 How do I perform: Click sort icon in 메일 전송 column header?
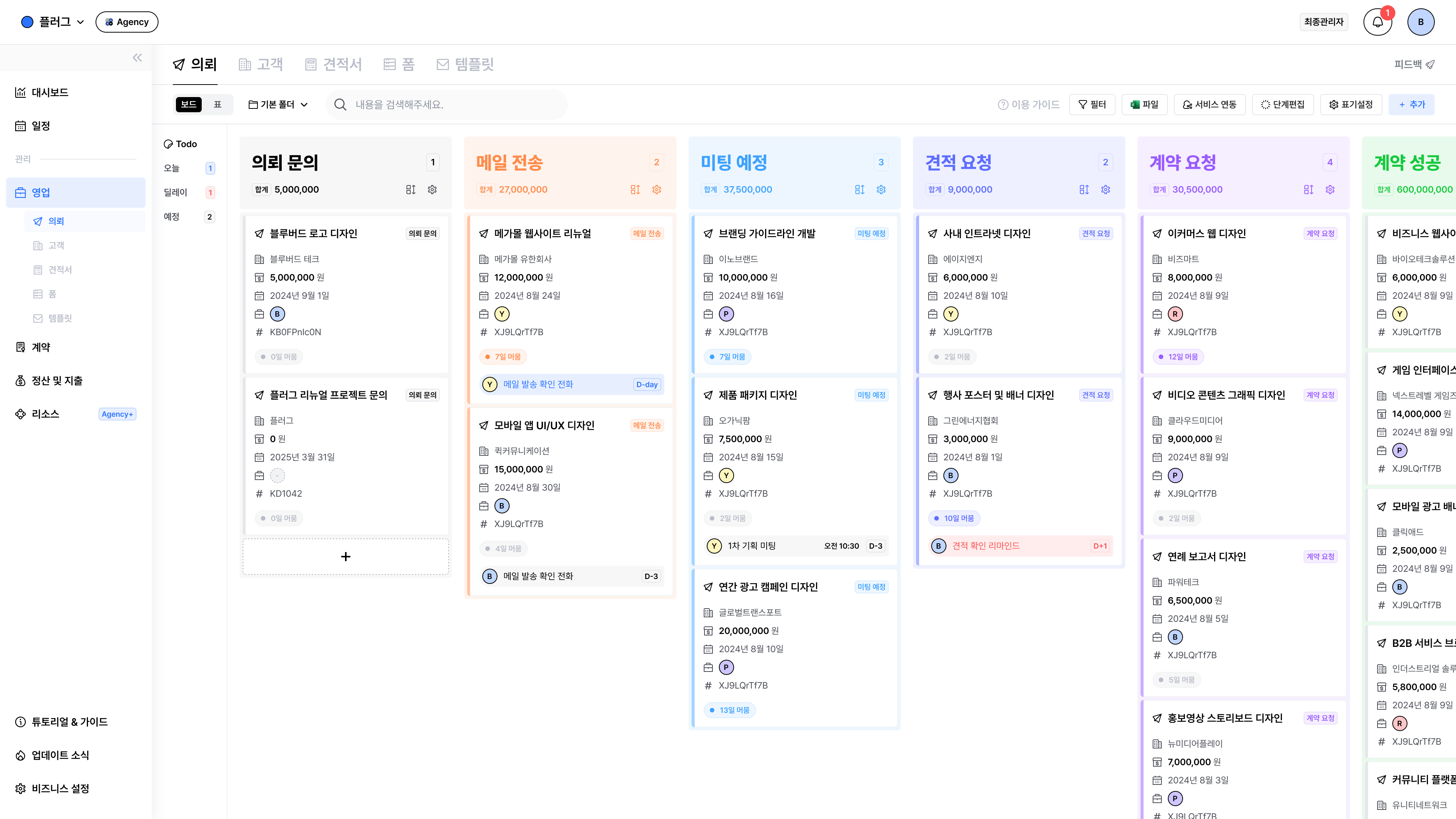coord(635,190)
